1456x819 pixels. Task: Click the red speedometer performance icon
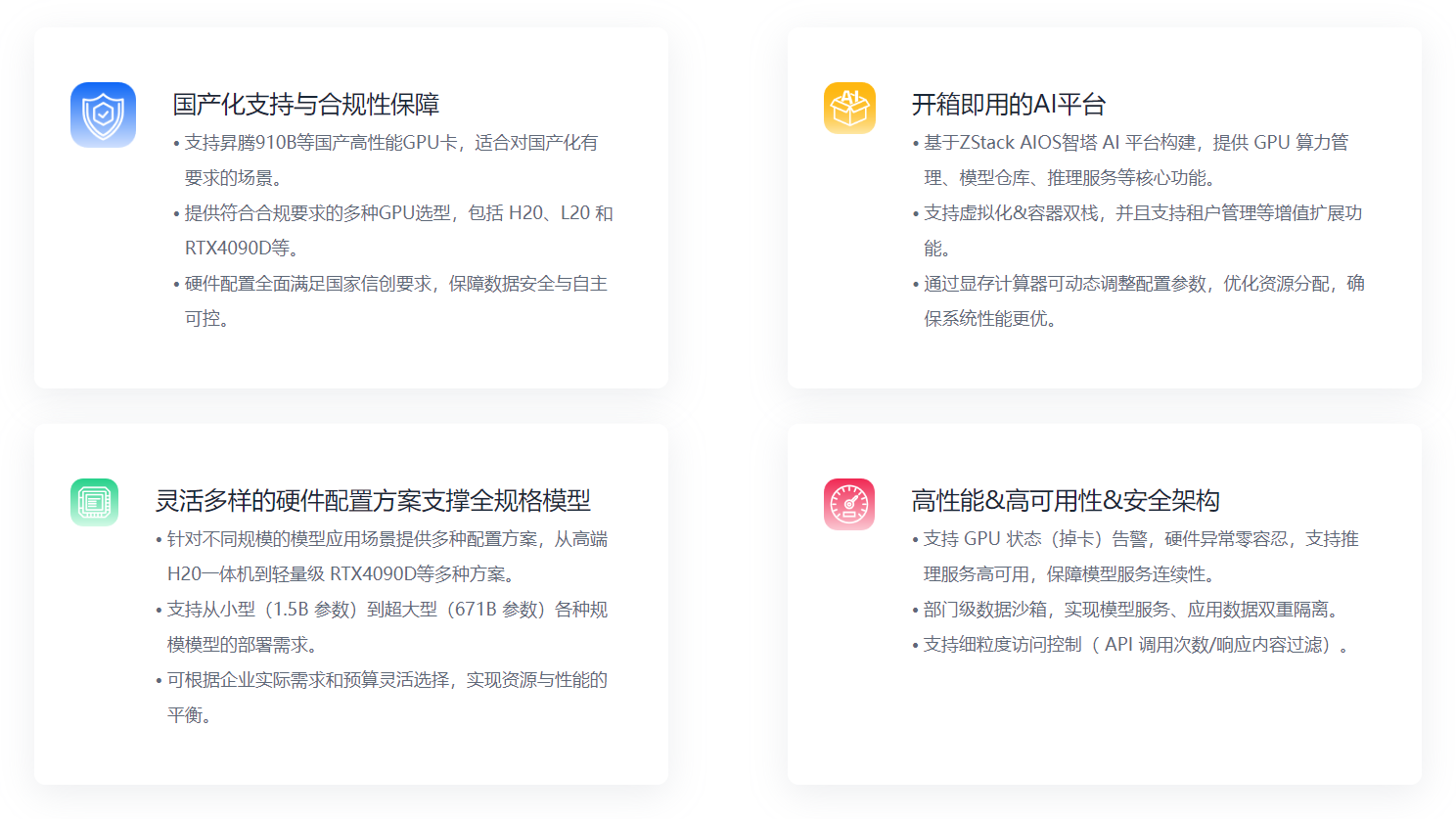849,504
